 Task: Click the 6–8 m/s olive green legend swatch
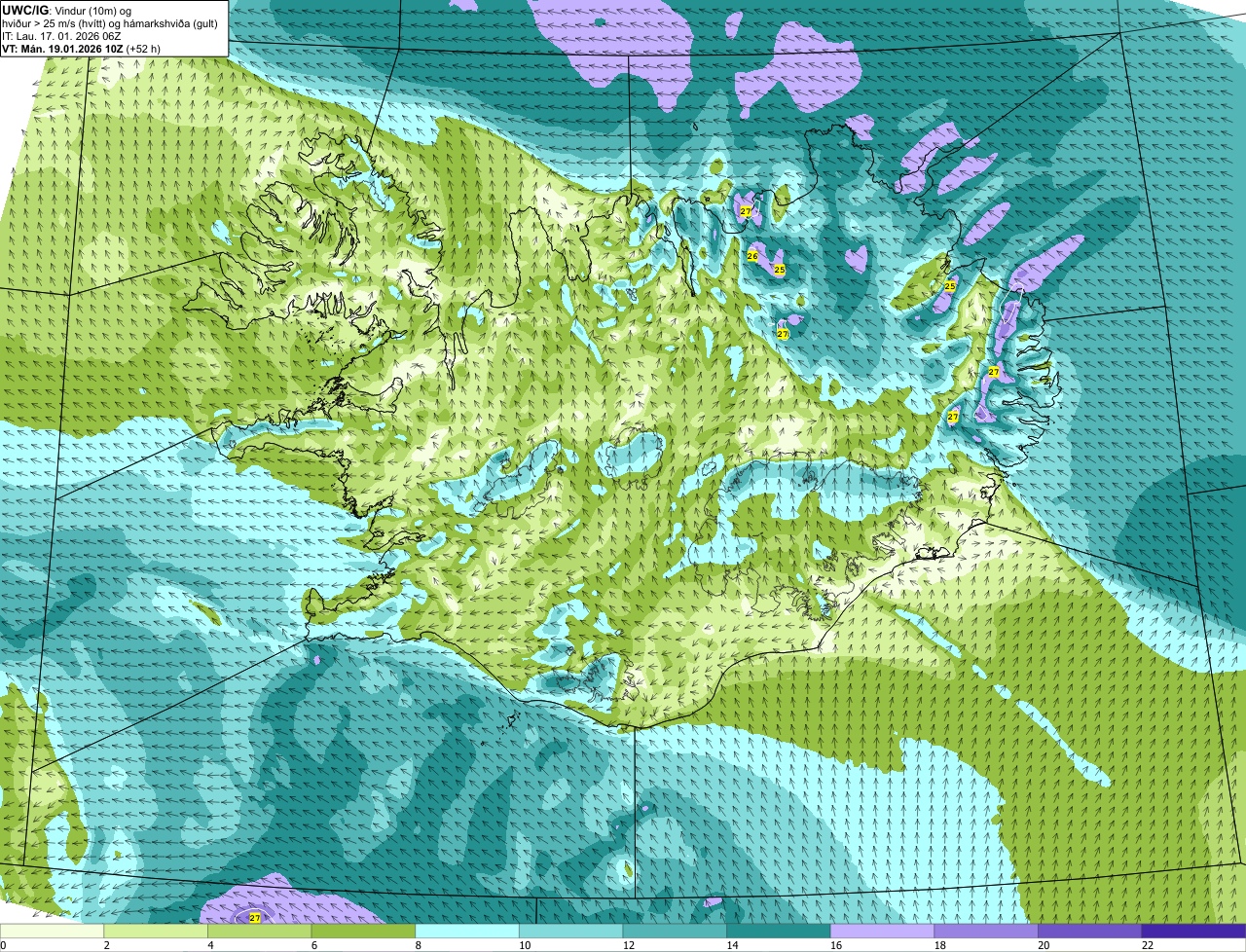click(x=363, y=931)
